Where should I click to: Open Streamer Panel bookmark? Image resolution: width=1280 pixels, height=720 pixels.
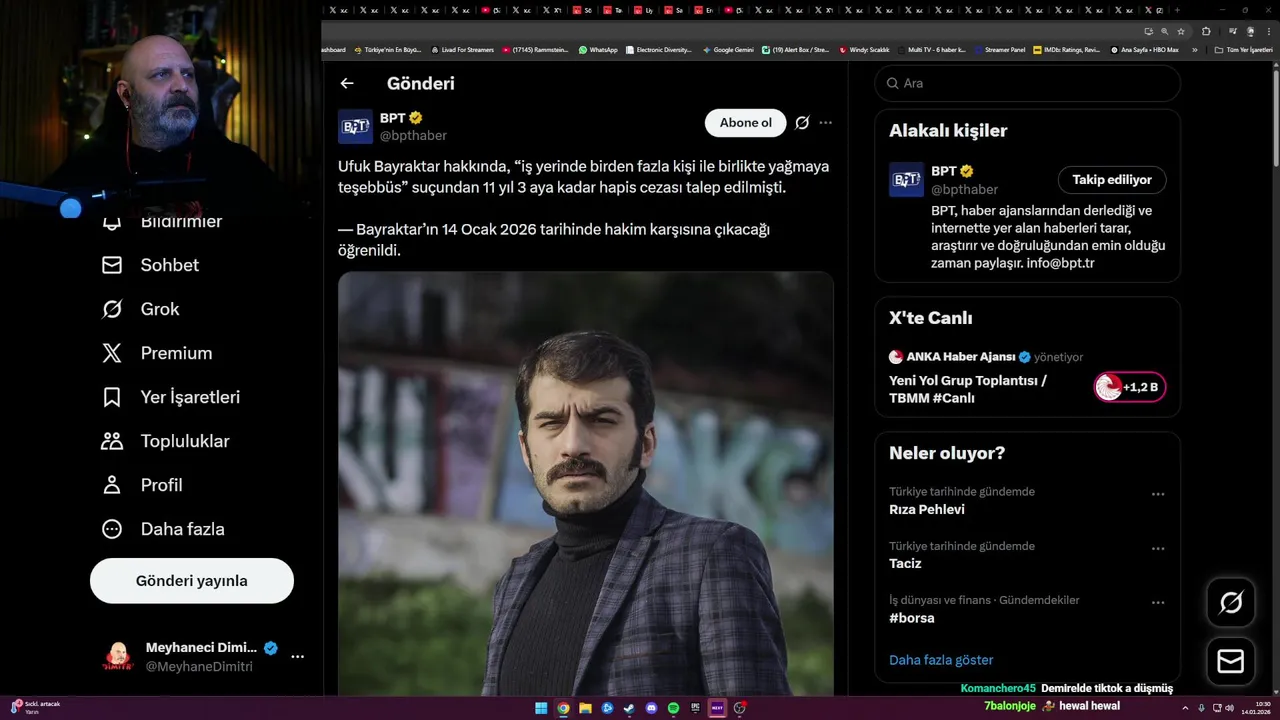click(999, 49)
